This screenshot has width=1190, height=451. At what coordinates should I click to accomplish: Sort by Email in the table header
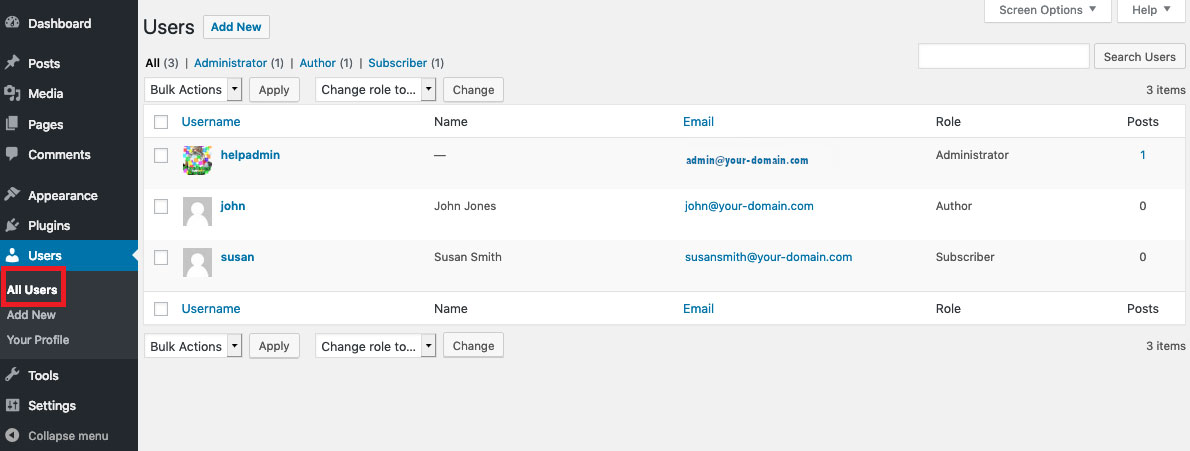[x=698, y=121]
